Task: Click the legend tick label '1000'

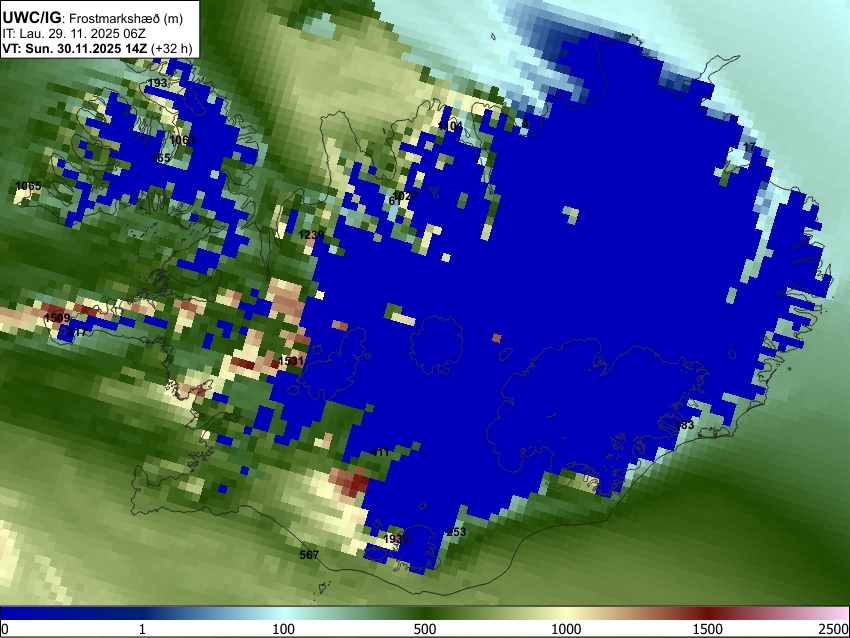Action: click(x=566, y=629)
